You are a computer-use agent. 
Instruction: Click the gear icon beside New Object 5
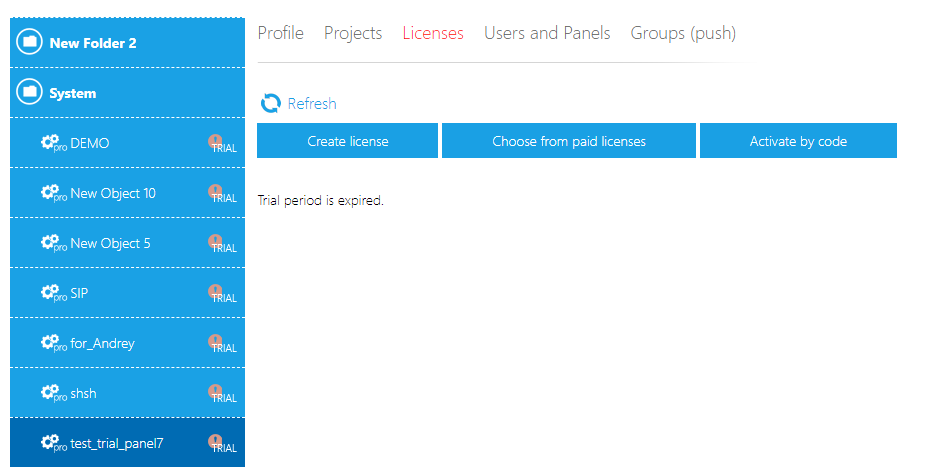[x=50, y=243]
